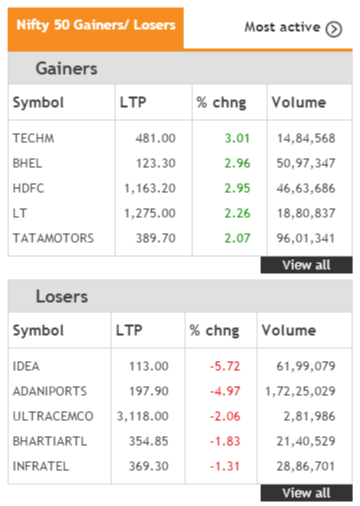Click the LT symbol in Gainers
The width and height of the screenshot is (360, 506).
[20, 213]
